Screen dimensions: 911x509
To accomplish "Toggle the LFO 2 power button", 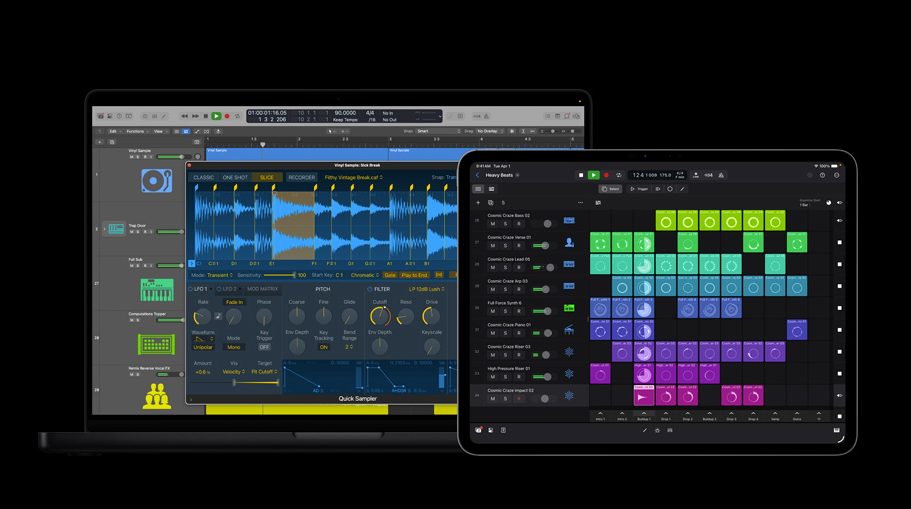I will click(219, 289).
